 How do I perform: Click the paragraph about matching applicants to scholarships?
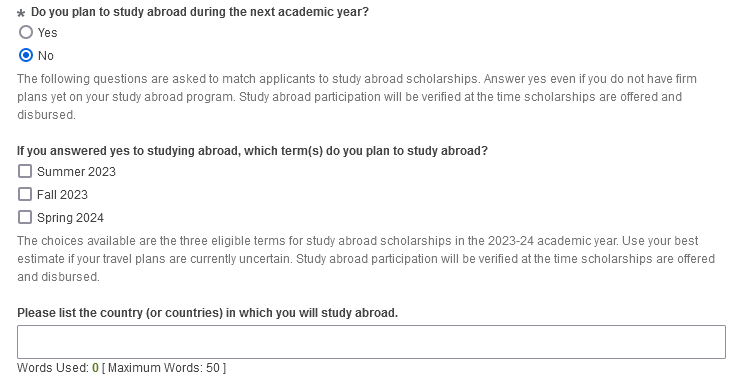click(x=357, y=96)
